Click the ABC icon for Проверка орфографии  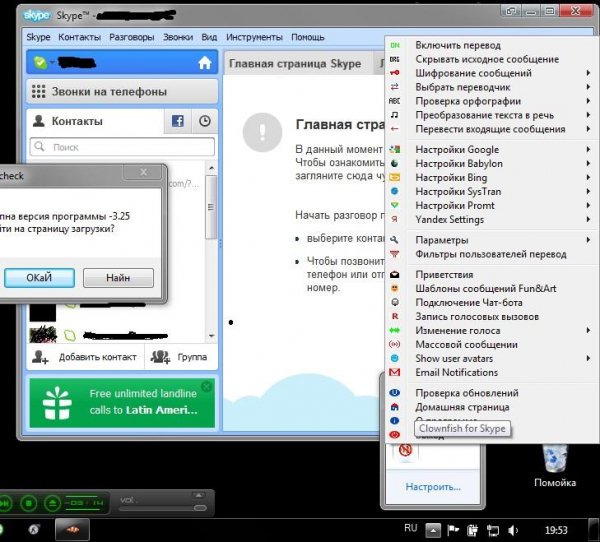click(395, 101)
